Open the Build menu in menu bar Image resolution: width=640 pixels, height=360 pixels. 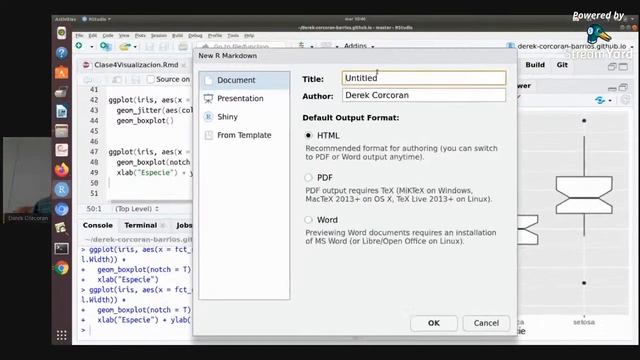pos(177,36)
